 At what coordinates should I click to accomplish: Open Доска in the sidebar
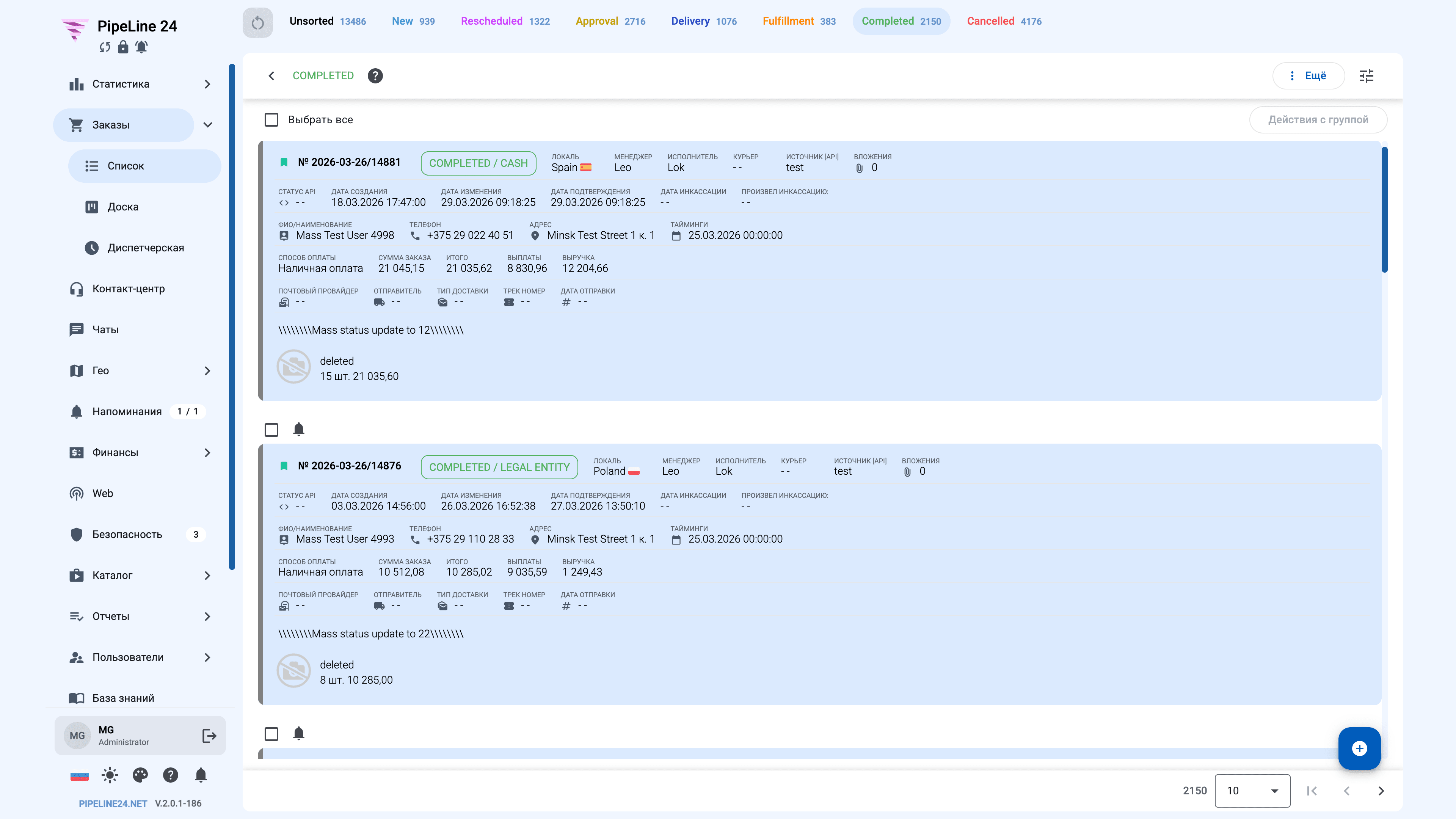click(144, 207)
